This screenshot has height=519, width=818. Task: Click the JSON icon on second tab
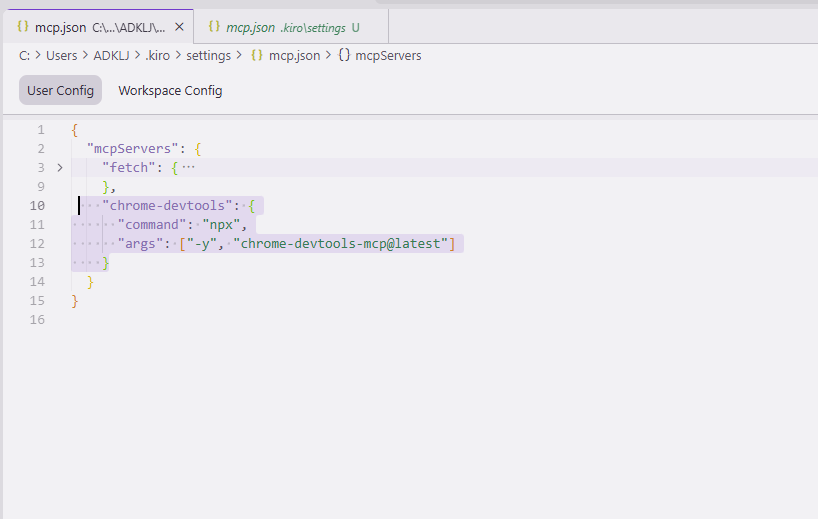214,27
